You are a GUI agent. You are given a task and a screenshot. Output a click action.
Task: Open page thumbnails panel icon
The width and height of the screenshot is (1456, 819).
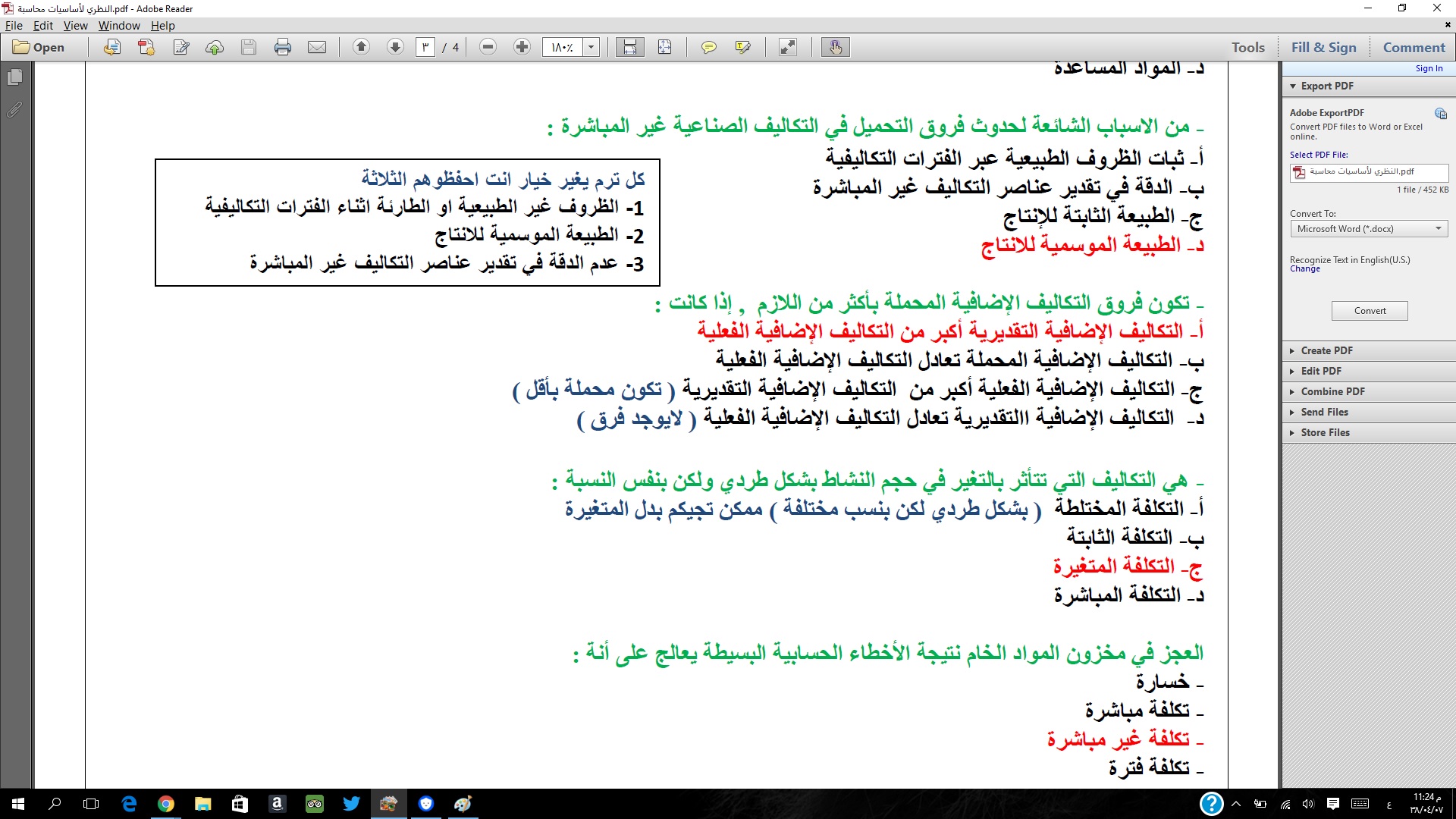point(14,77)
